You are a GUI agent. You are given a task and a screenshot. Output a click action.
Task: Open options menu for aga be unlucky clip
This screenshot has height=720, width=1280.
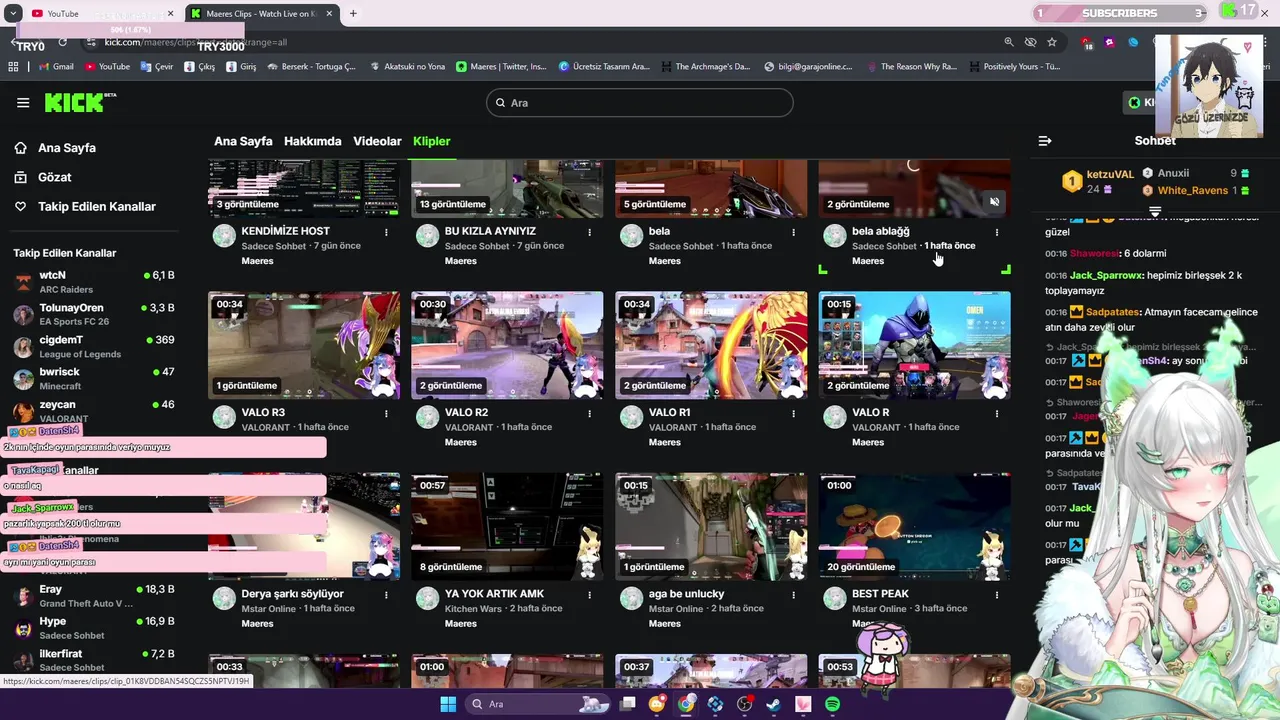click(x=793, y=595)
